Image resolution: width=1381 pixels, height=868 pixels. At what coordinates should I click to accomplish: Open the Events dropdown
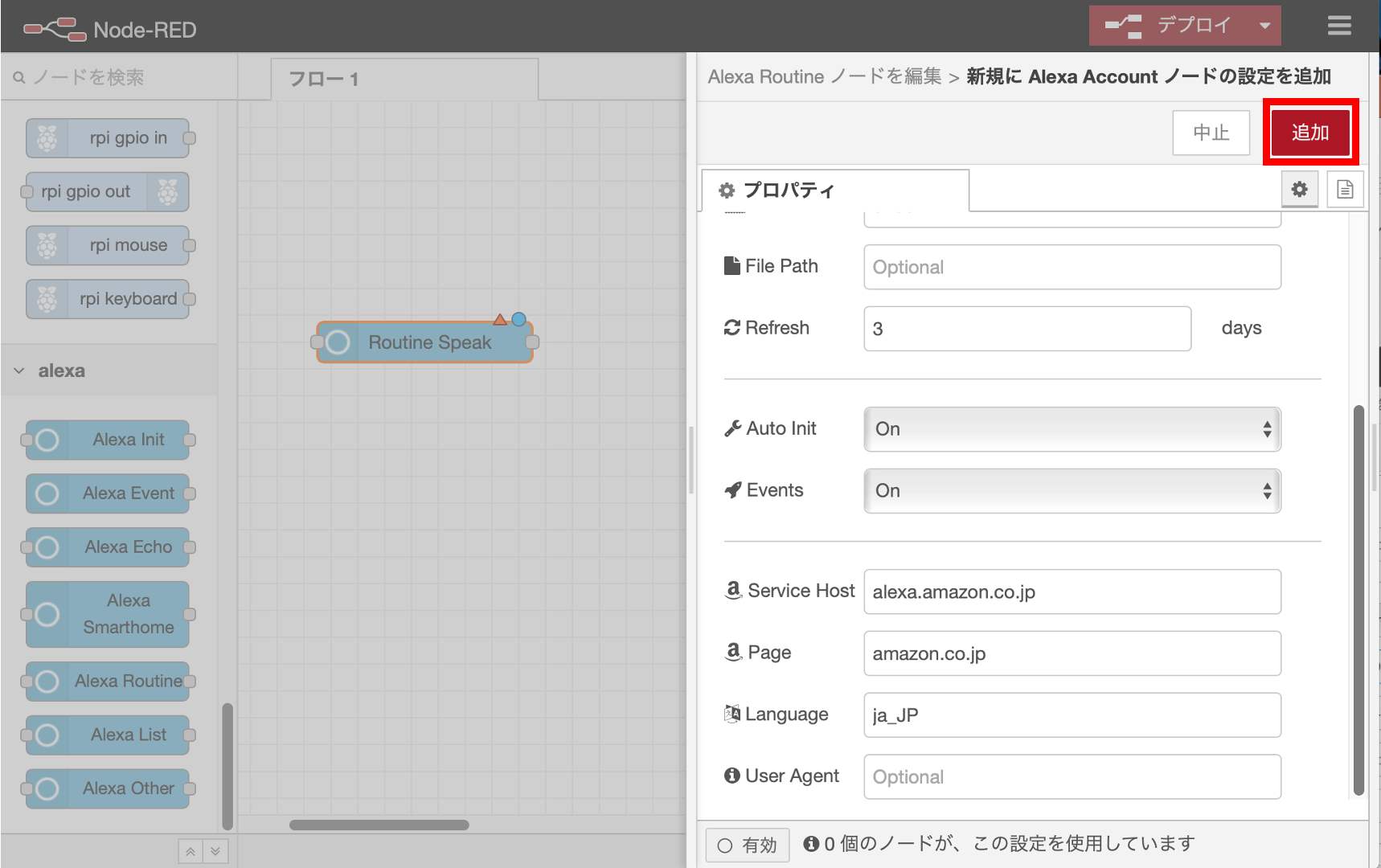1072,491
